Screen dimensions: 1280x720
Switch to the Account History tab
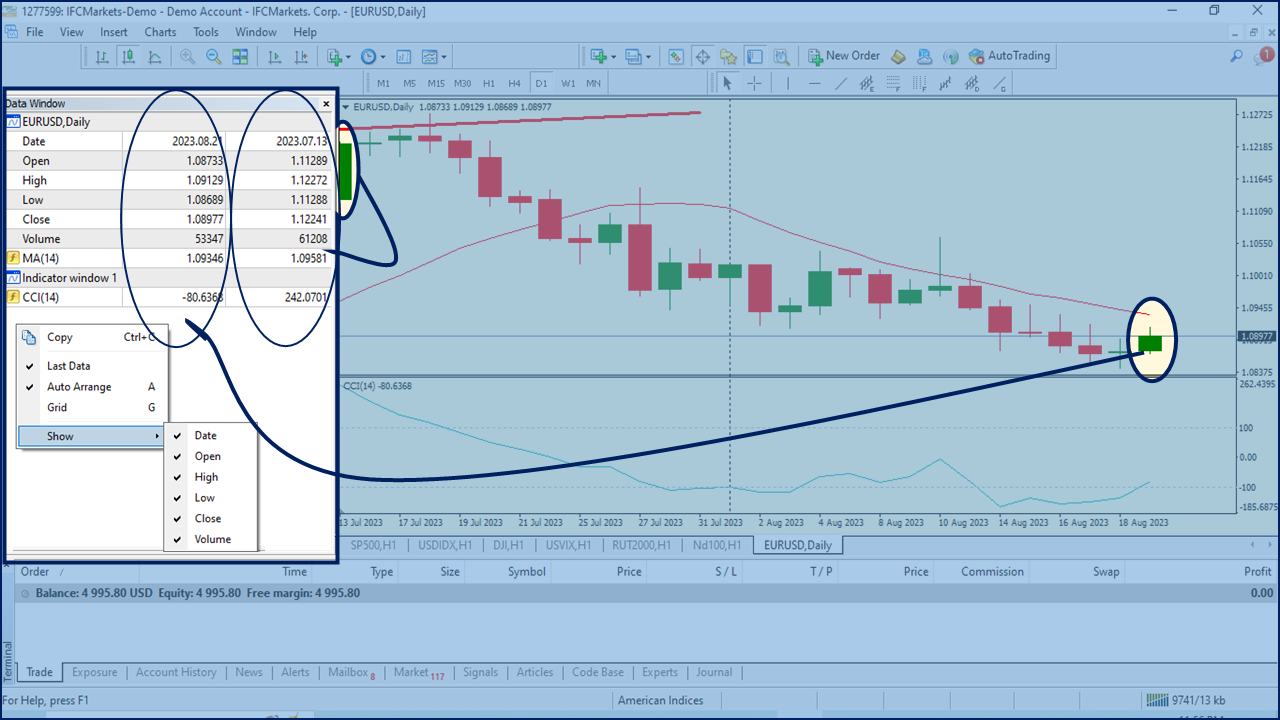point(176,672)
